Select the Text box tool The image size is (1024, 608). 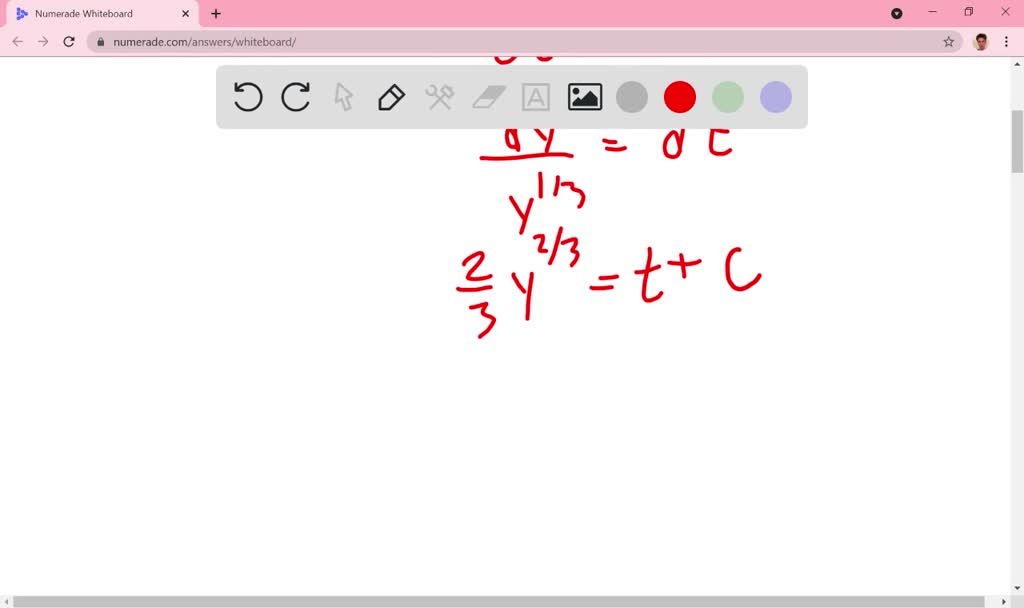tap(535, 97)
